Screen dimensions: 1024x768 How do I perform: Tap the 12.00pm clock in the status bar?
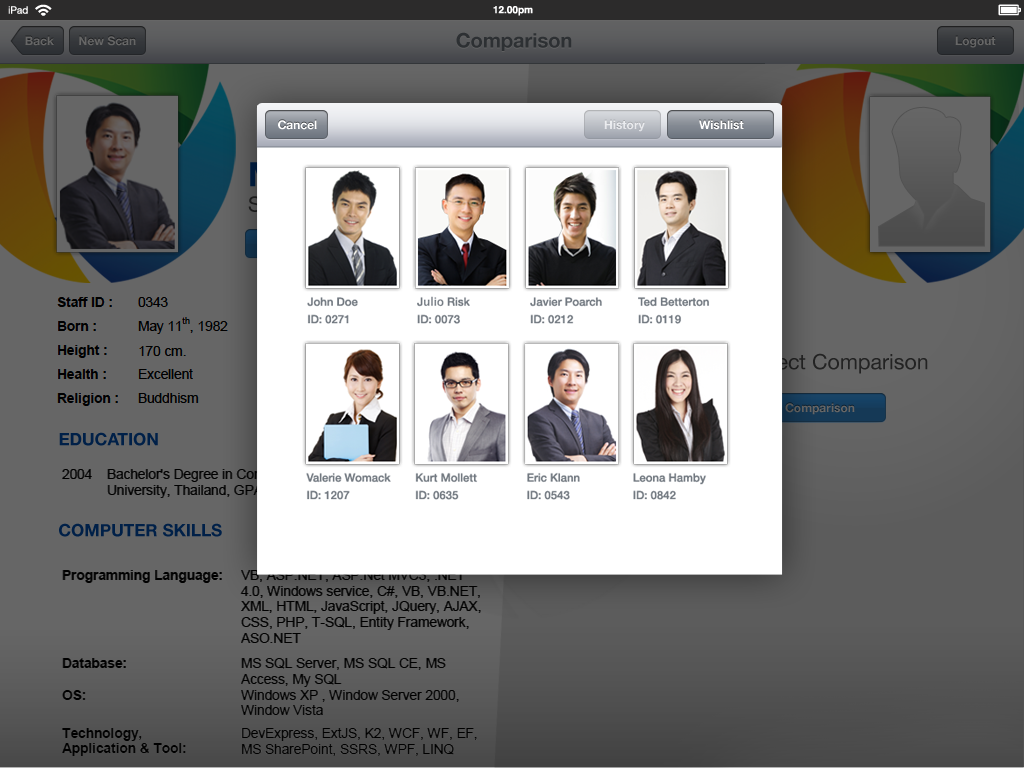(x=513, y=10)
